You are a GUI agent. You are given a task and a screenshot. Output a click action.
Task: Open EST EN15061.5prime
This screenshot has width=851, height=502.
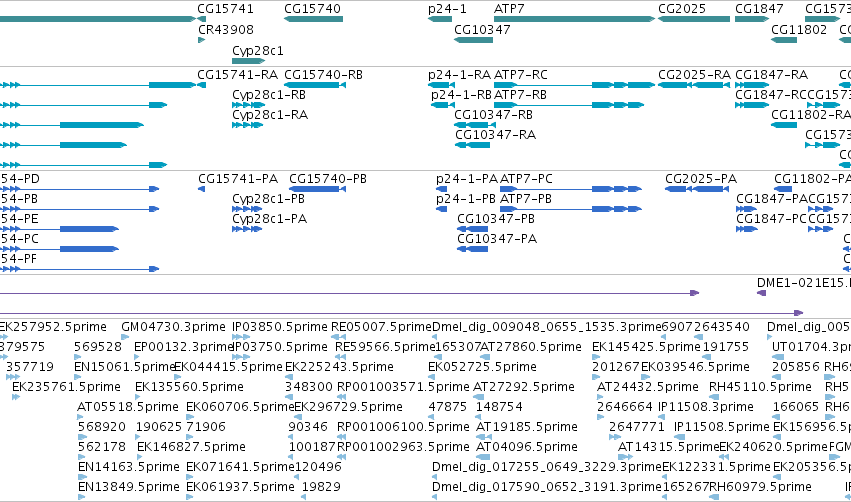(124, 367)
